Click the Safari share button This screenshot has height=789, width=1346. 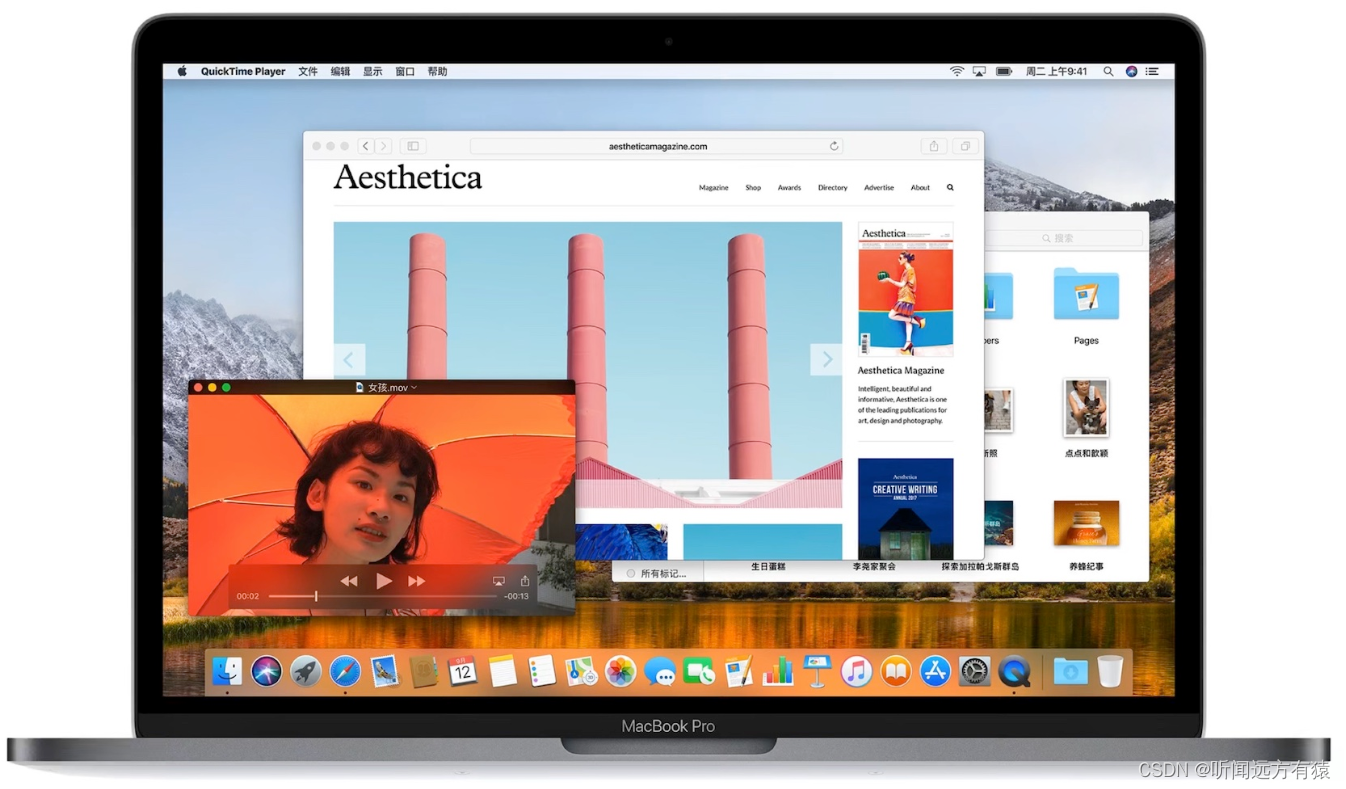coord(934,146)
